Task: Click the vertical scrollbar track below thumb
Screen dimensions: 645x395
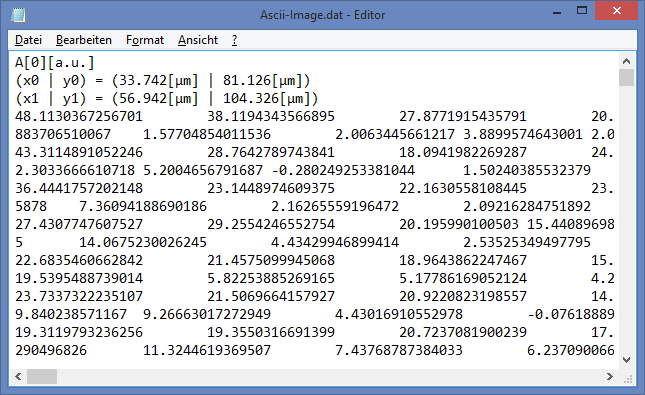Action: (x=626, y=219)
